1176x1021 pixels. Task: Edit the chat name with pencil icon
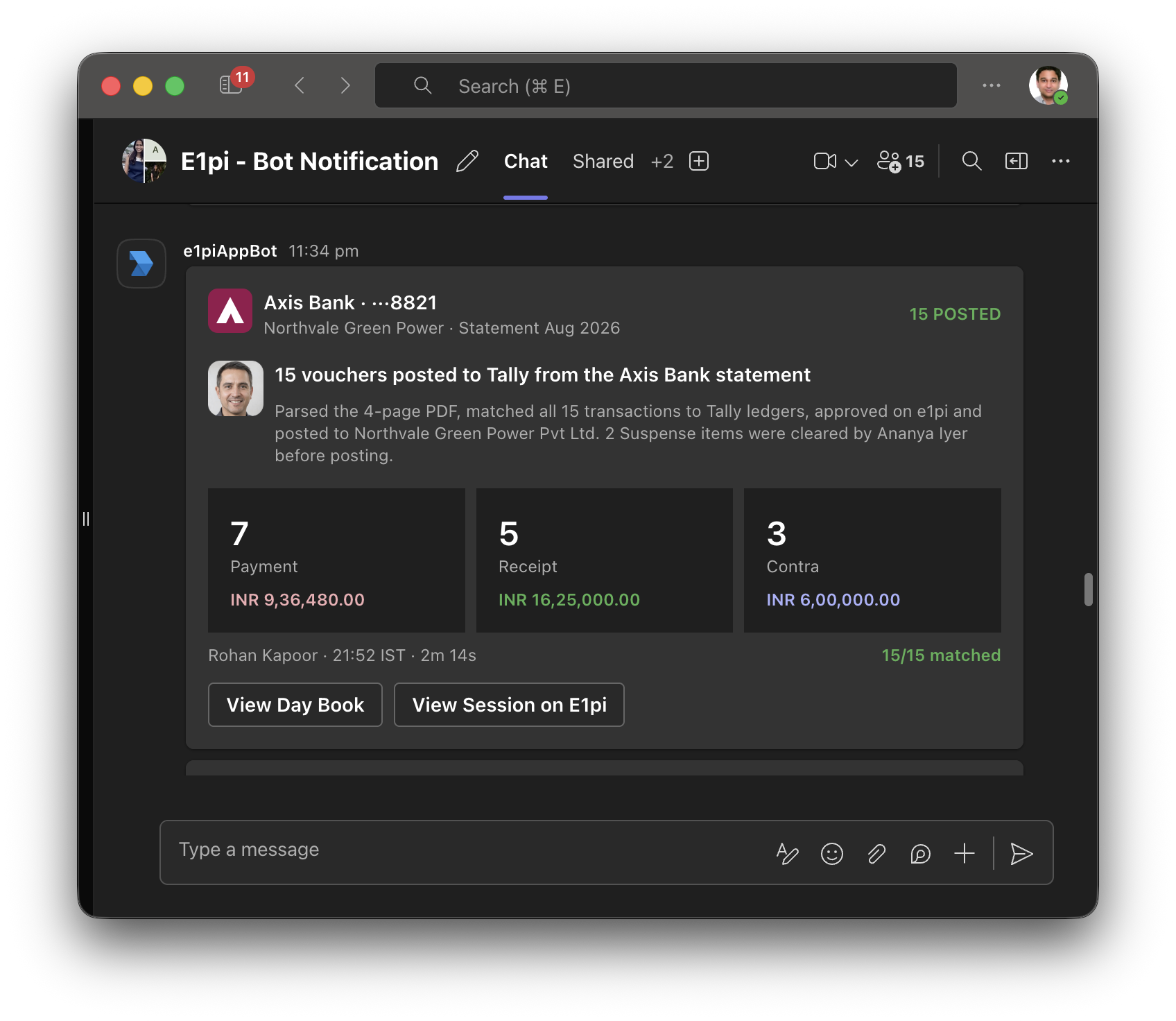467,161
